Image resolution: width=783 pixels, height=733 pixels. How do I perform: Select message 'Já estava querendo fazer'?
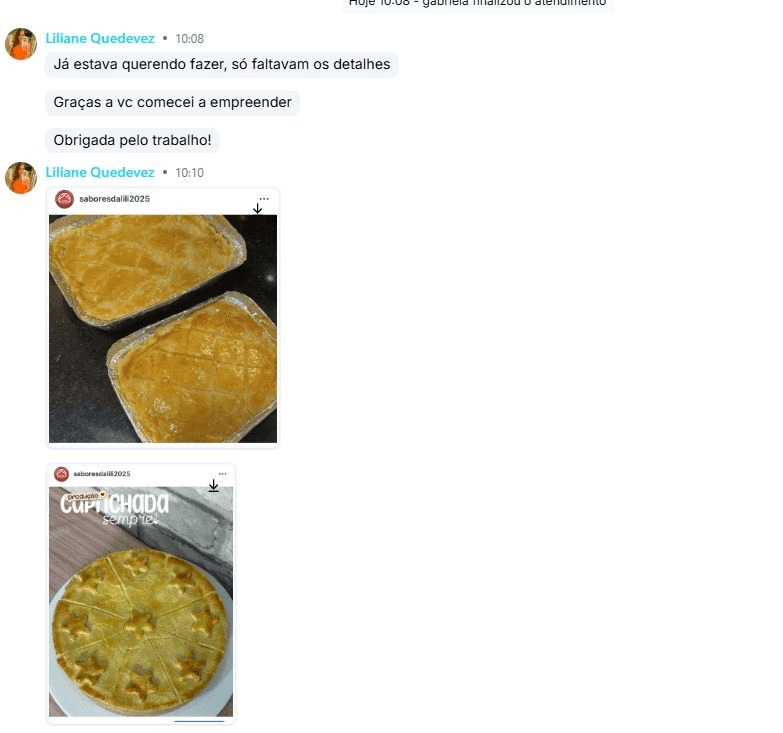click(222, 64)
